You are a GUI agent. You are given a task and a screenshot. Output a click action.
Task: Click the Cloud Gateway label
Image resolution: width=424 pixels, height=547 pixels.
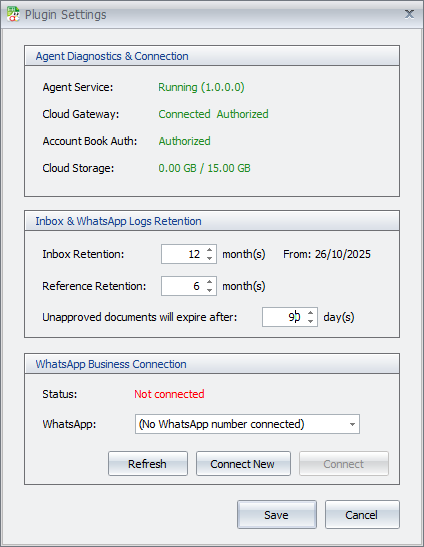81,114
